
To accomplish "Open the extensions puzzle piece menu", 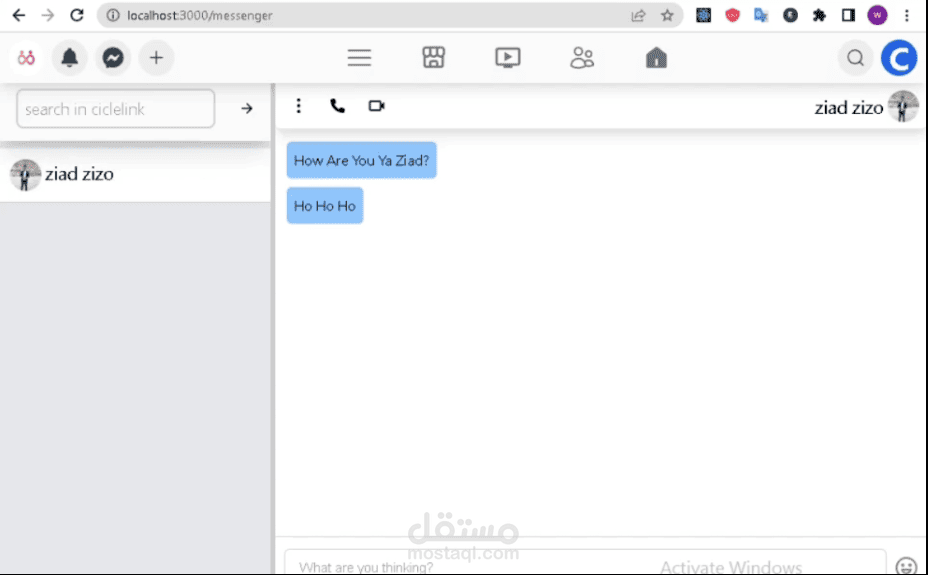I will coord(819,15).
